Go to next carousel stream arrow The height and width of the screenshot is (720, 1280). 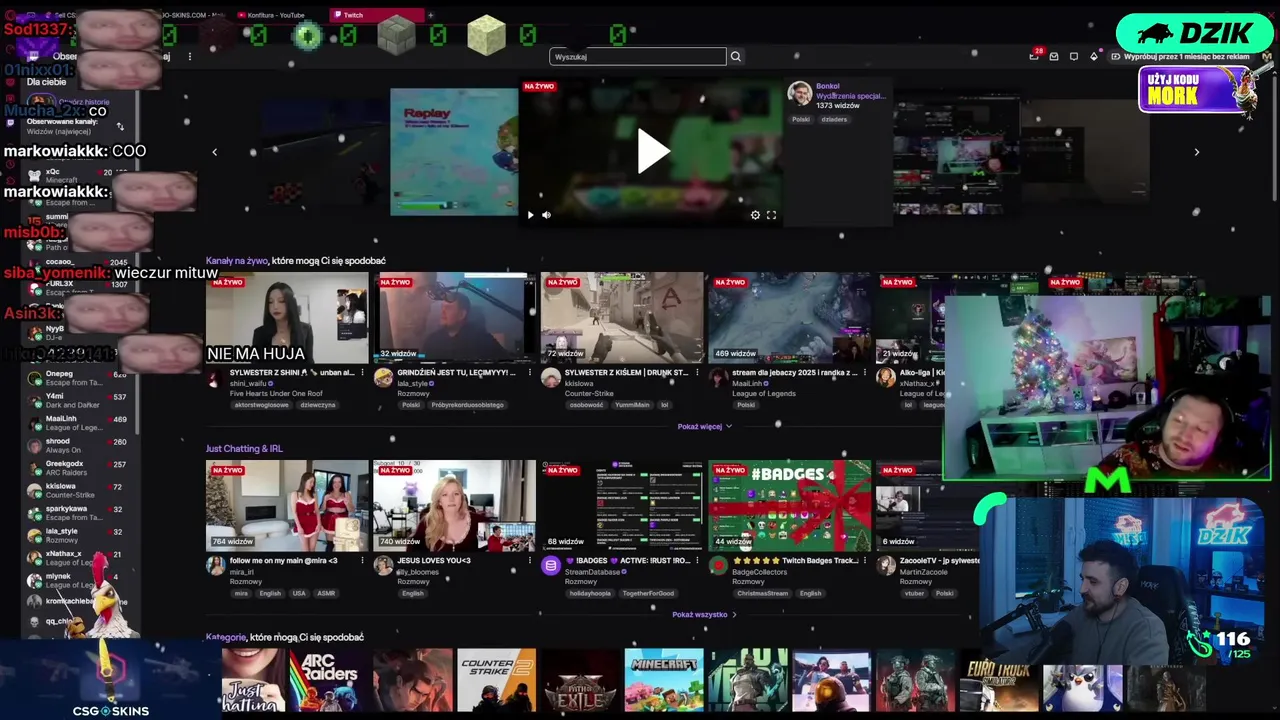point(1197,152)
